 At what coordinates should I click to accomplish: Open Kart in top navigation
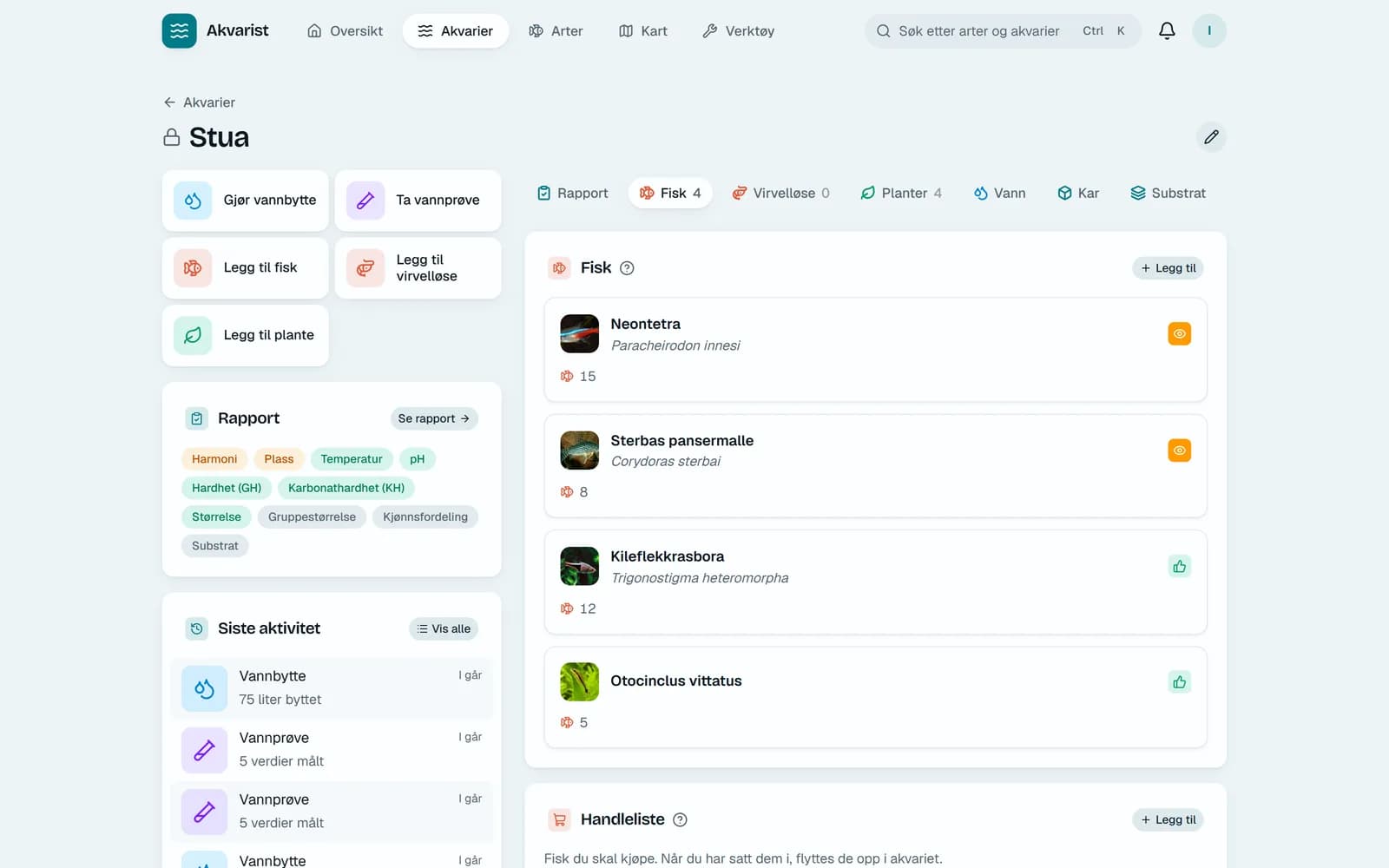pos(643,31)
